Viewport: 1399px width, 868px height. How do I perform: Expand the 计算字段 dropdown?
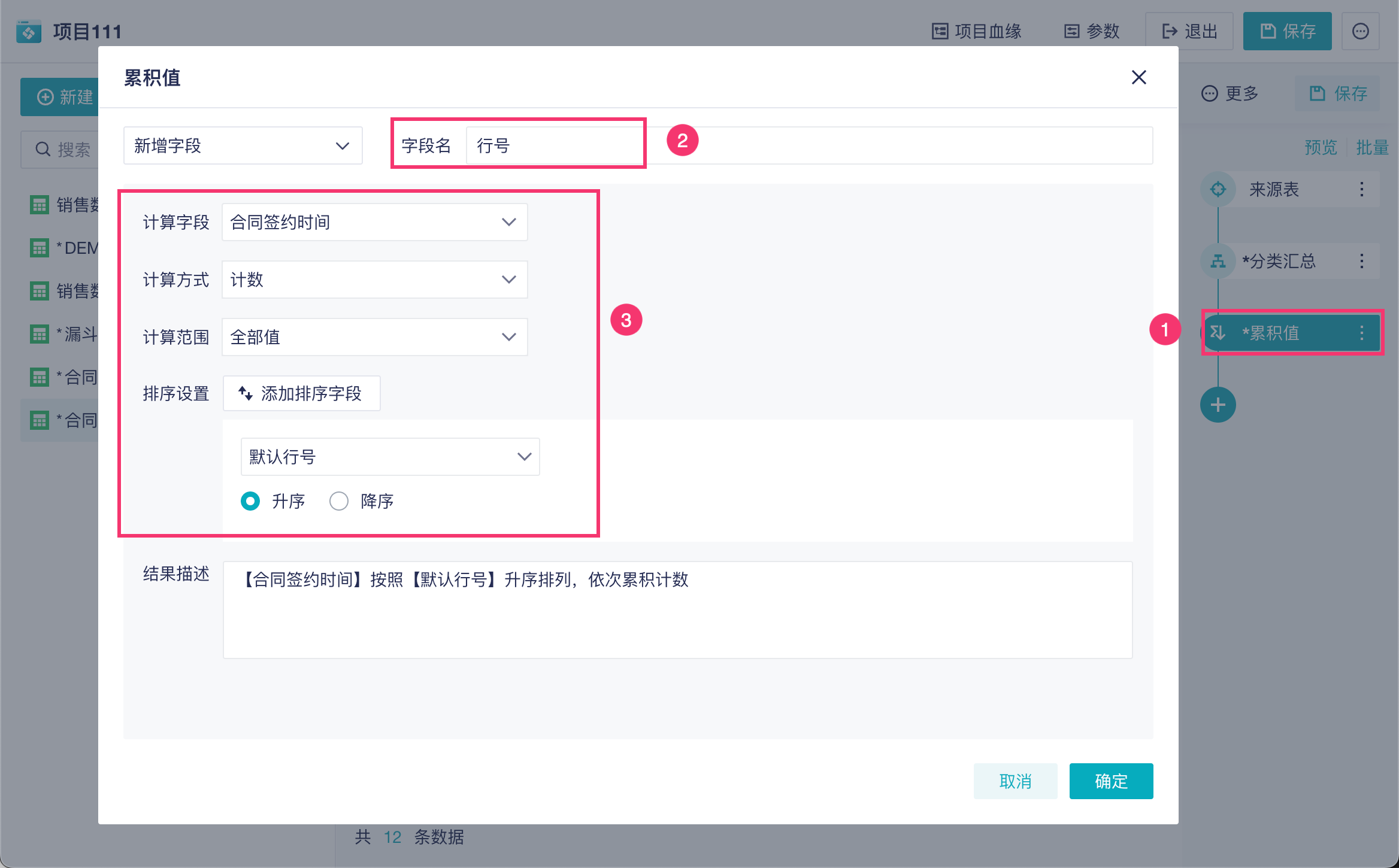(x=374, y=222)
